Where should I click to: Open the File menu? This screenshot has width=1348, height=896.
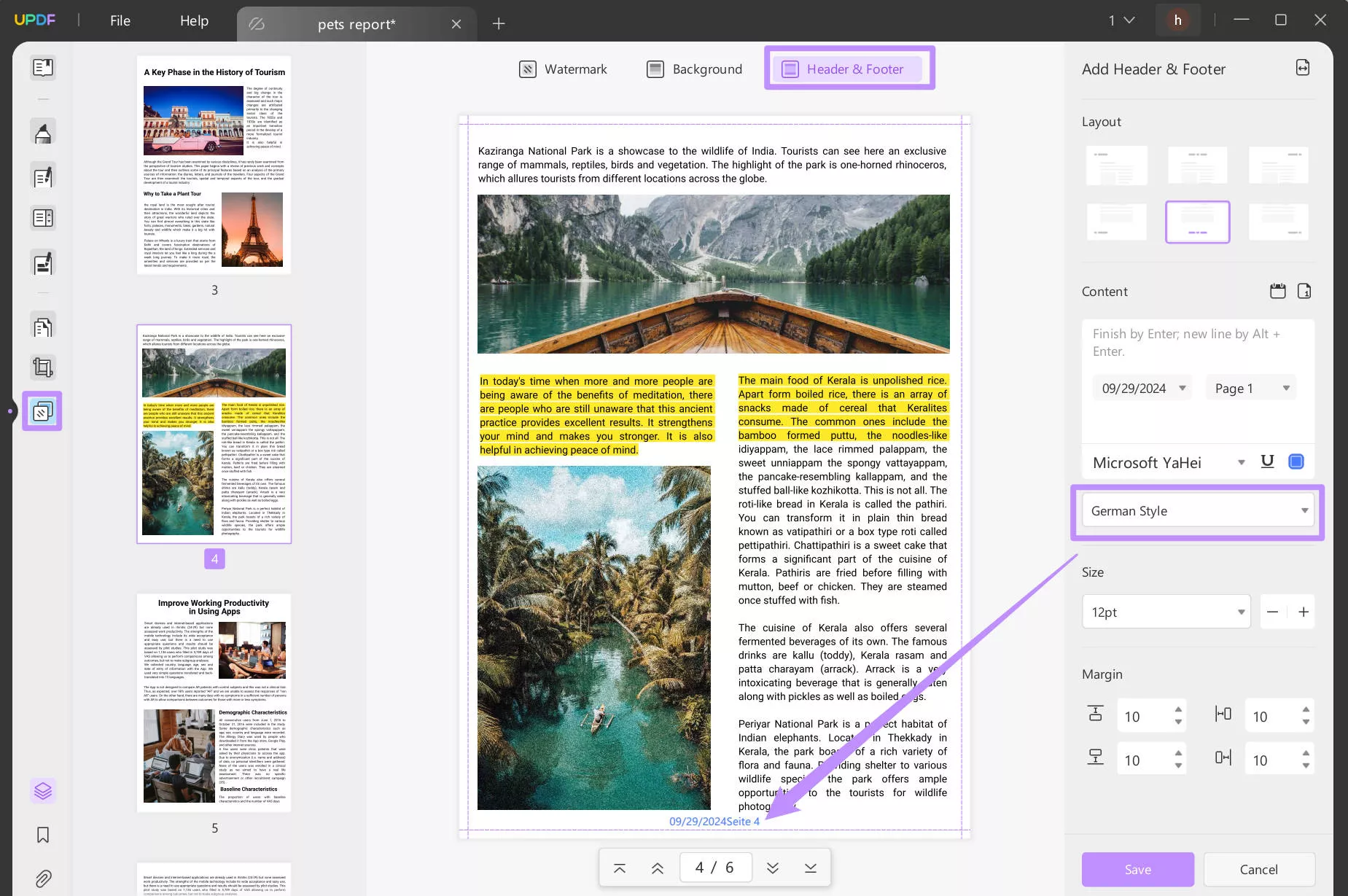click(x=120, y=21)
